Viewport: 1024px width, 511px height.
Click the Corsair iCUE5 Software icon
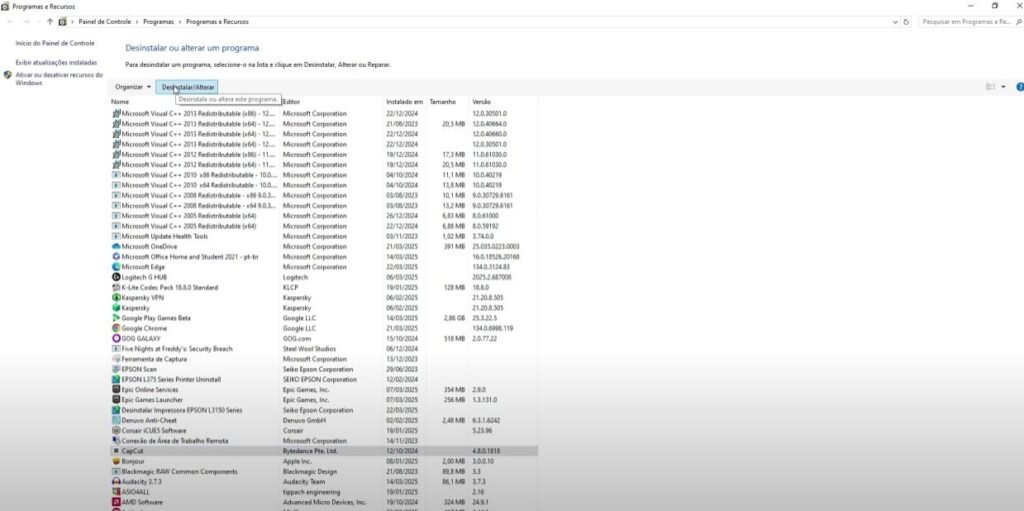[x=116, y=431]
